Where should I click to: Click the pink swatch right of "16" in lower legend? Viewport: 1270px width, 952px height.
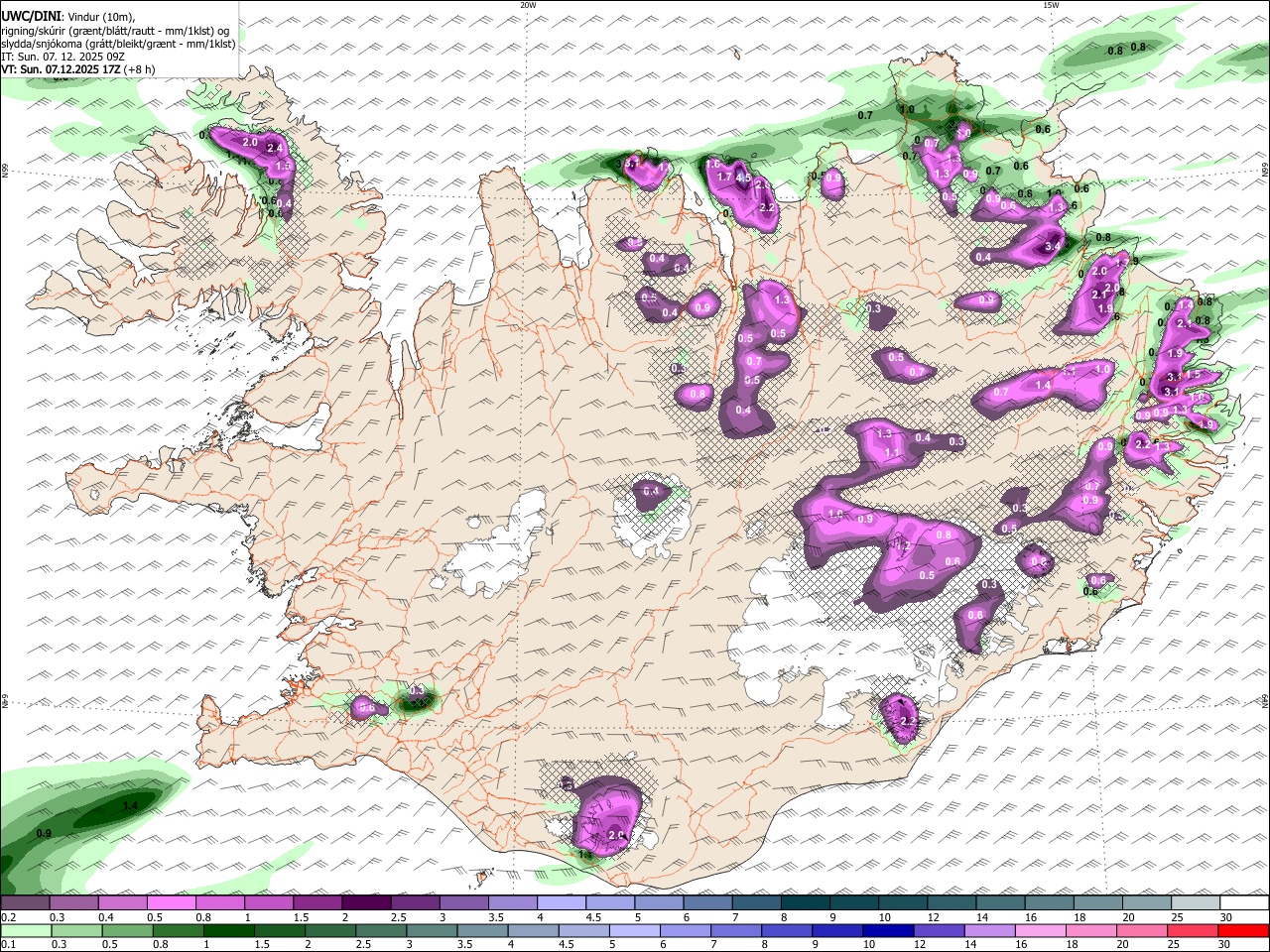tap(1041, 931)
